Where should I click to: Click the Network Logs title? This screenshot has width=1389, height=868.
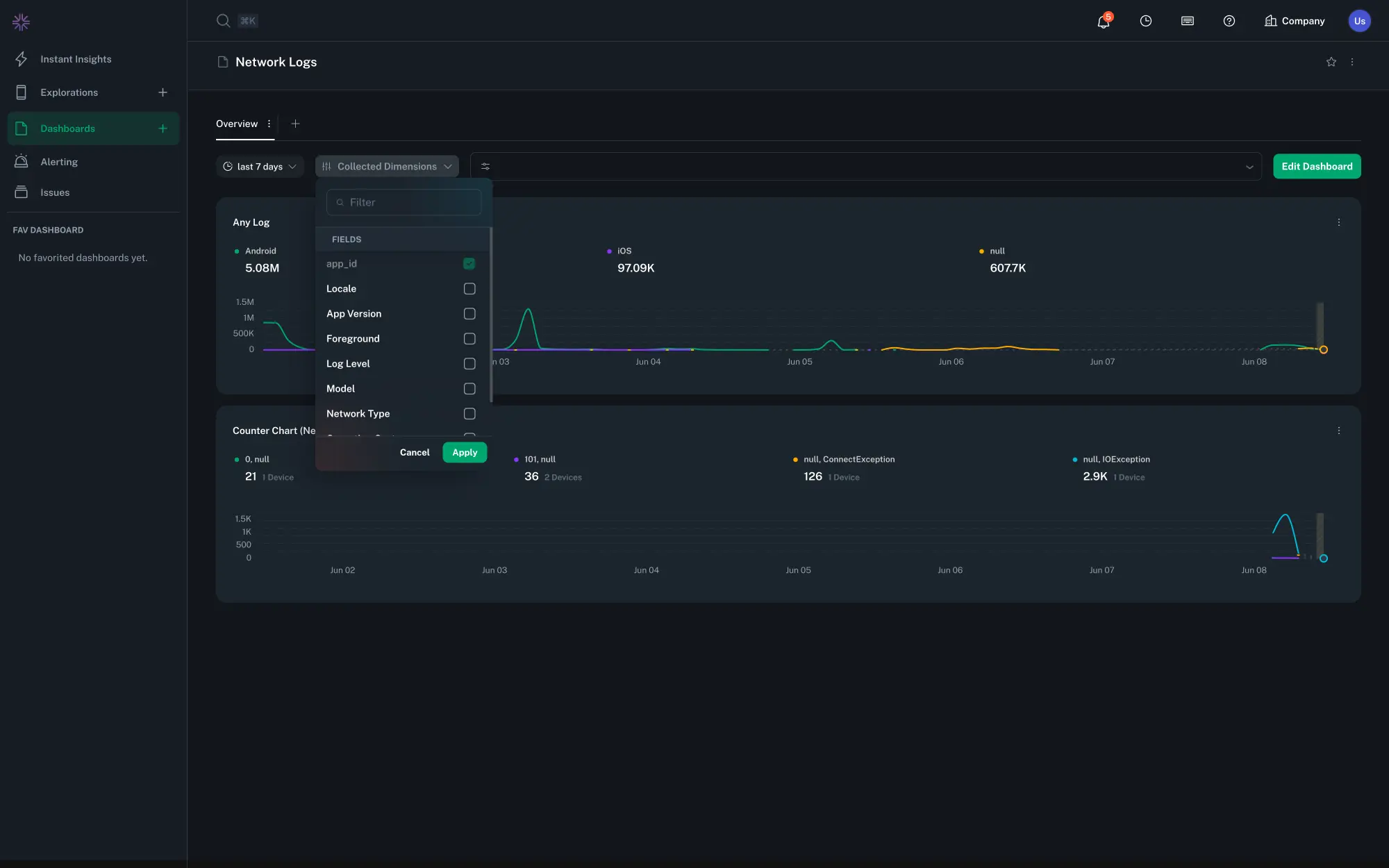[x=276, y=62]
